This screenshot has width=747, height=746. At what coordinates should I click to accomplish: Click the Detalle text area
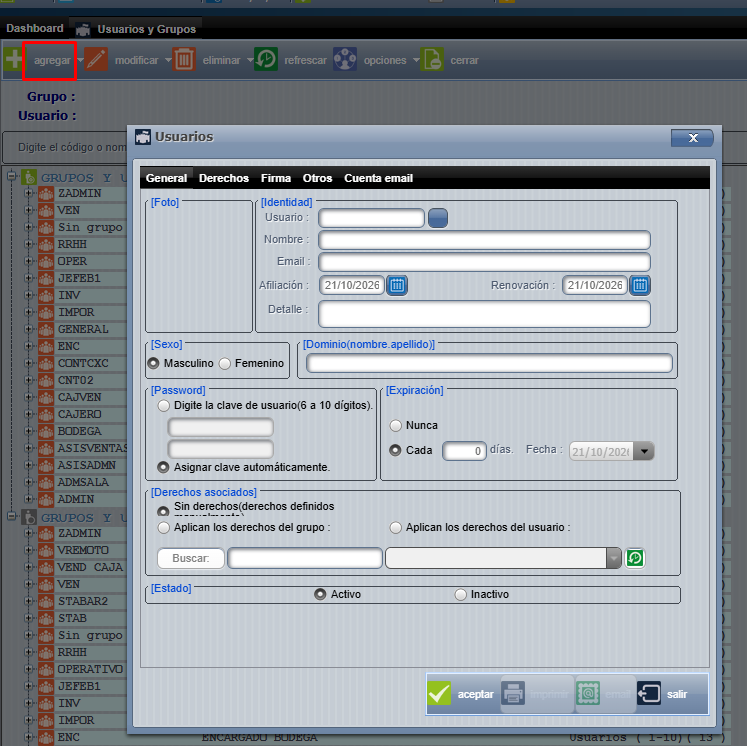(484, 314)
